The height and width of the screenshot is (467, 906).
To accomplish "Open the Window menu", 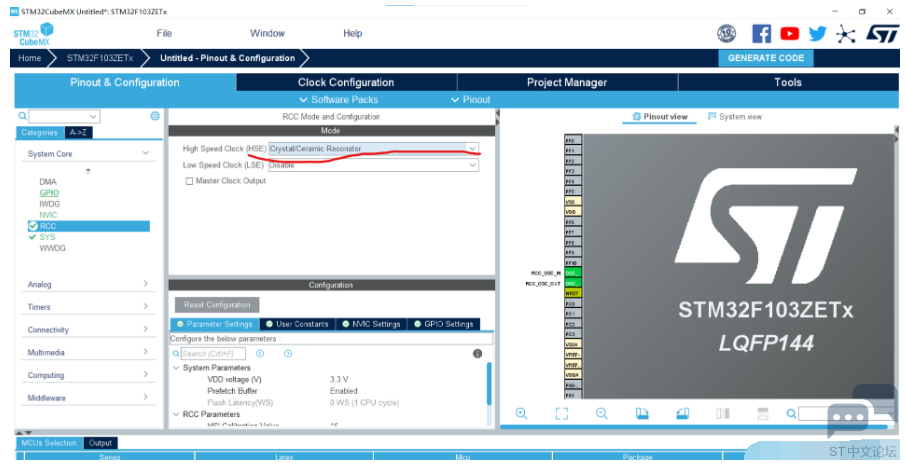I will click(x=267, y=34).
